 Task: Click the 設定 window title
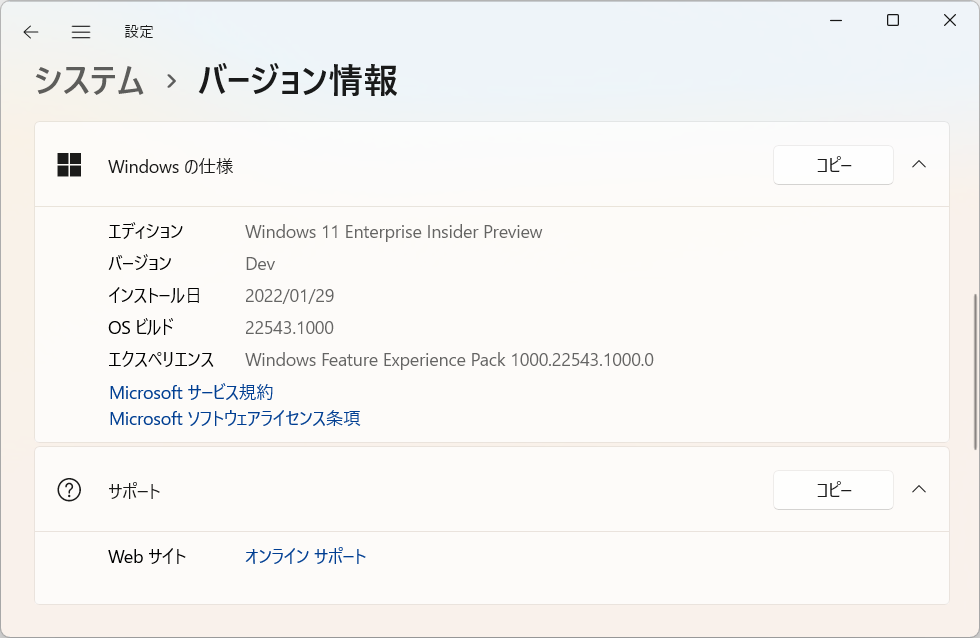139,32
